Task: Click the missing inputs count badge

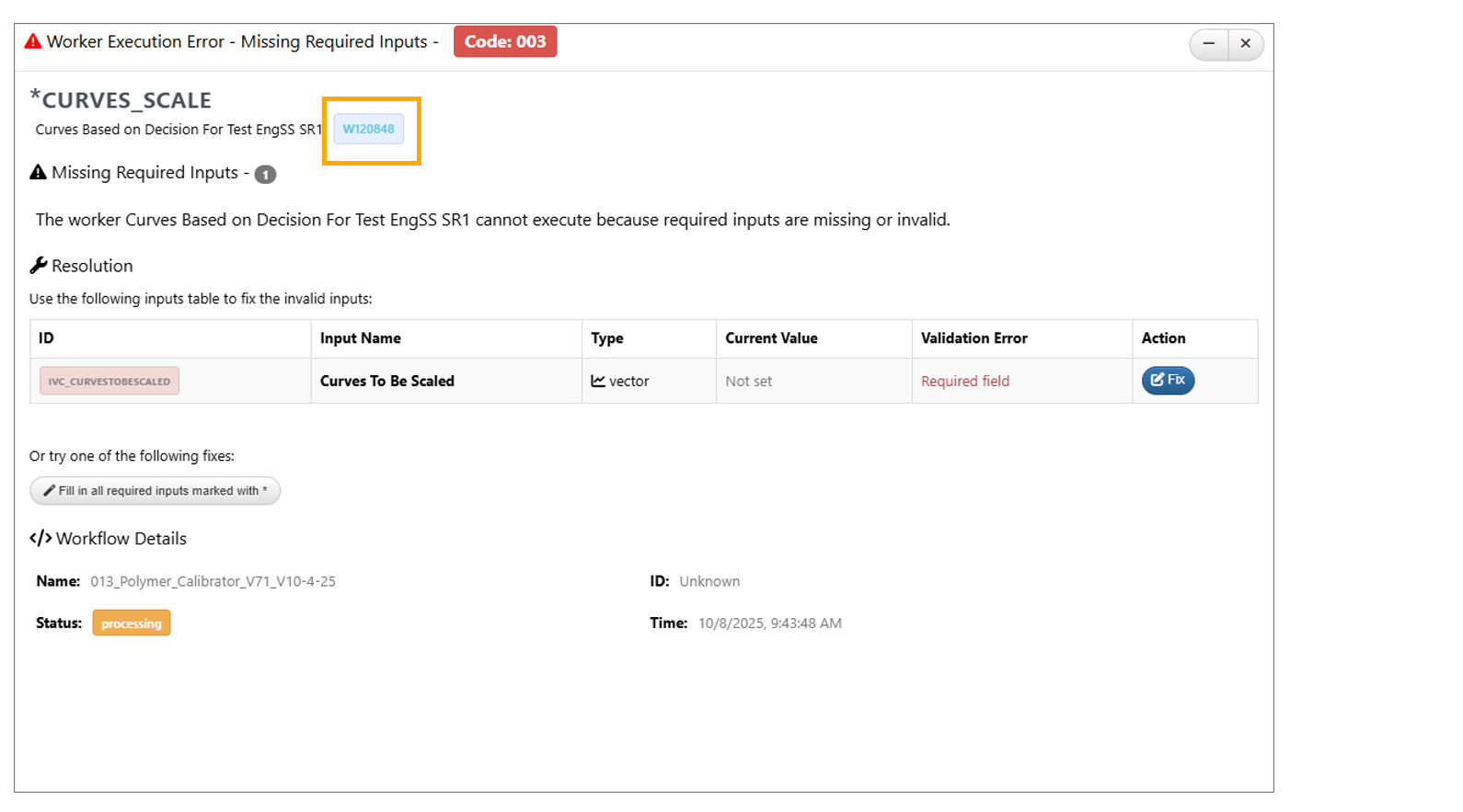Action: tap(265, 174)
